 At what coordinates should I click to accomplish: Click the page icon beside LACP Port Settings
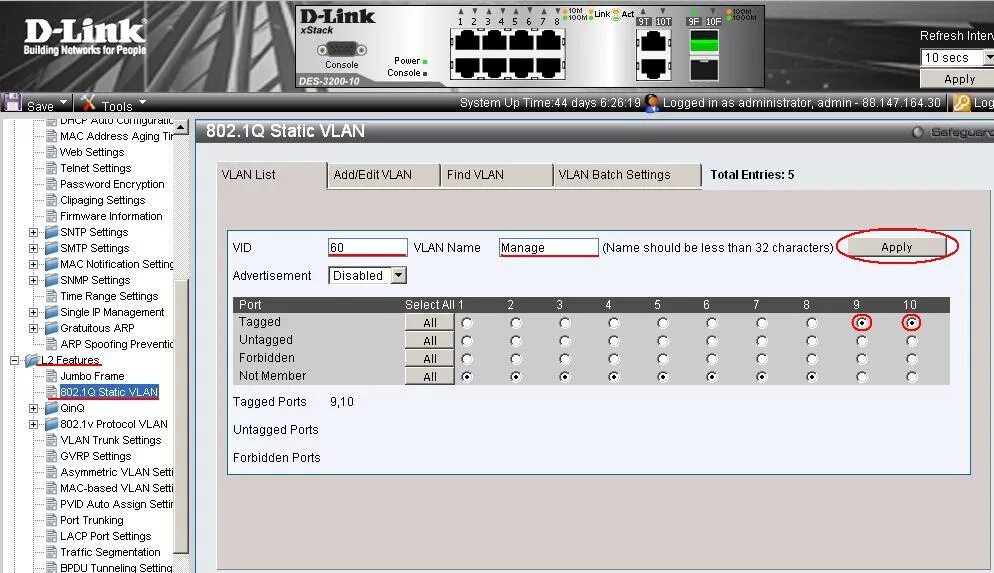click(x=52, y=536)
